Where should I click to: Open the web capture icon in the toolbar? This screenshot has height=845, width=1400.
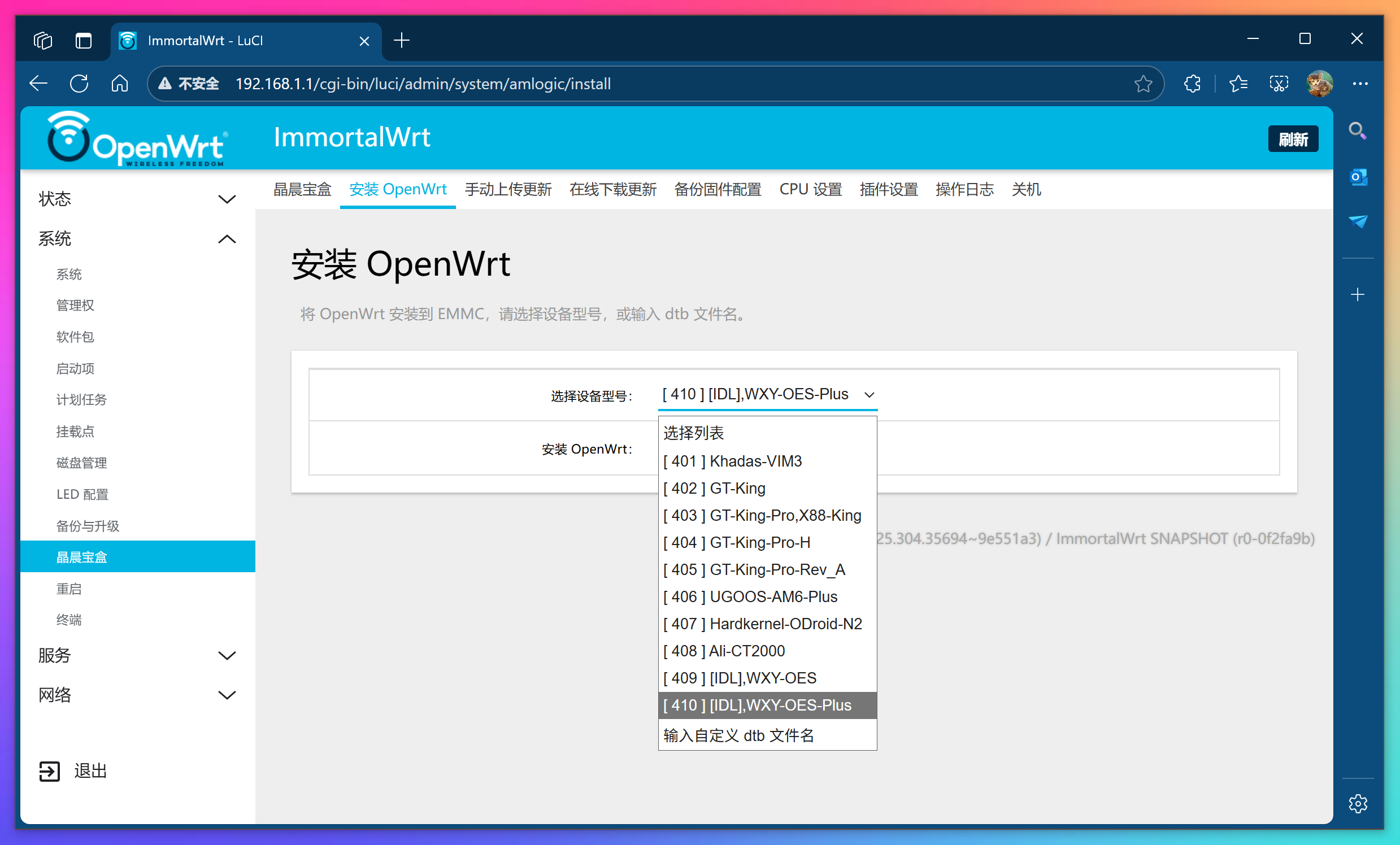[x=1279, y=83]
